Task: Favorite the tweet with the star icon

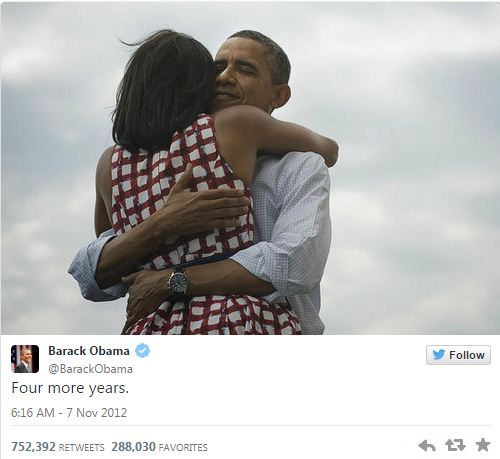Action: pos(483,445)
